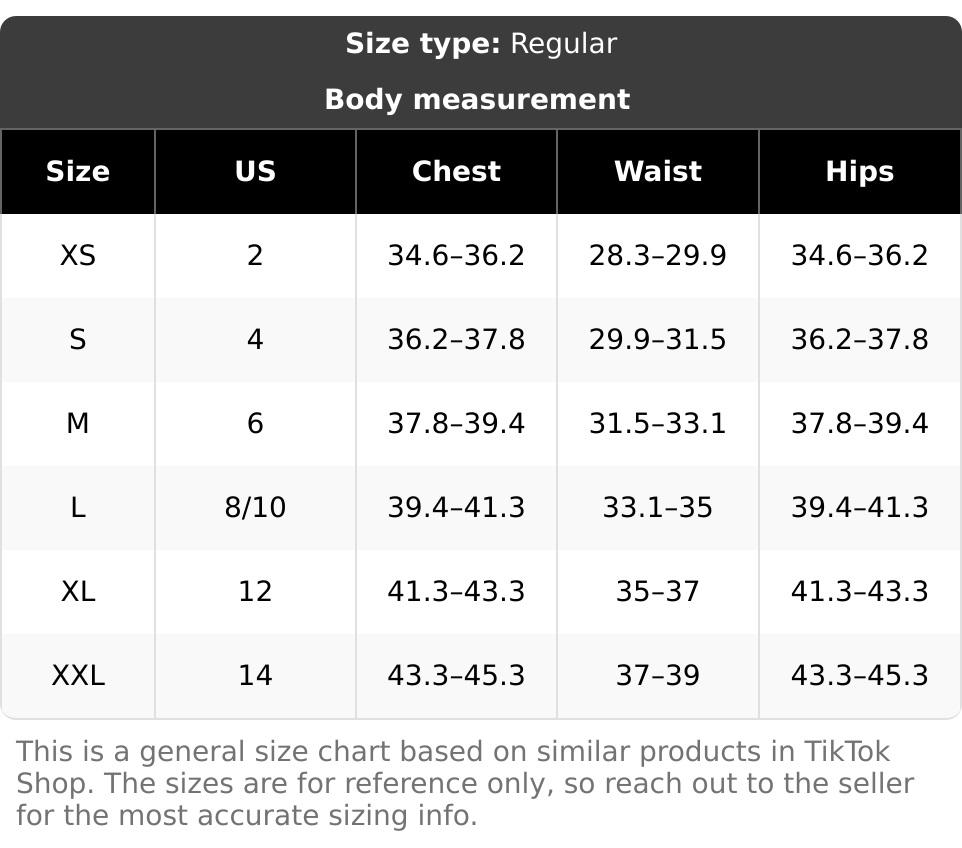Select US size 14 cell
This screenshot has height=848, width=962.
click(255, 676)
